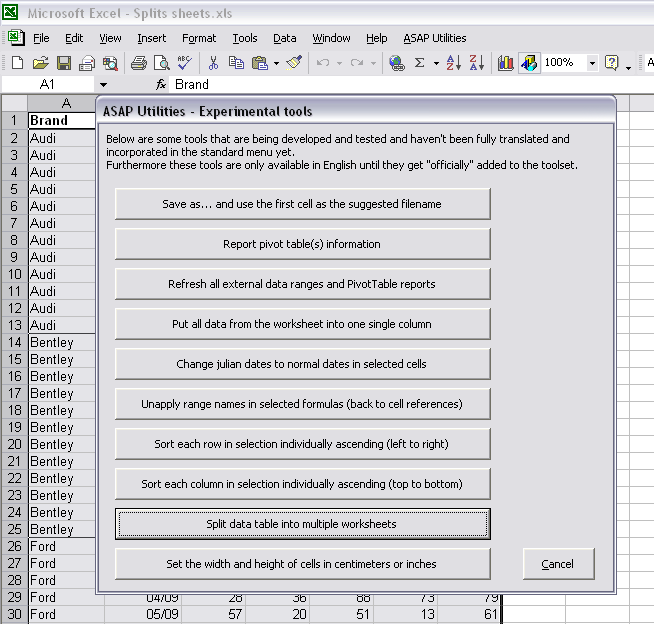Open the 100% zoom dropdown
This screenshot has height=624, width=654.
click(x=592, y=63)
